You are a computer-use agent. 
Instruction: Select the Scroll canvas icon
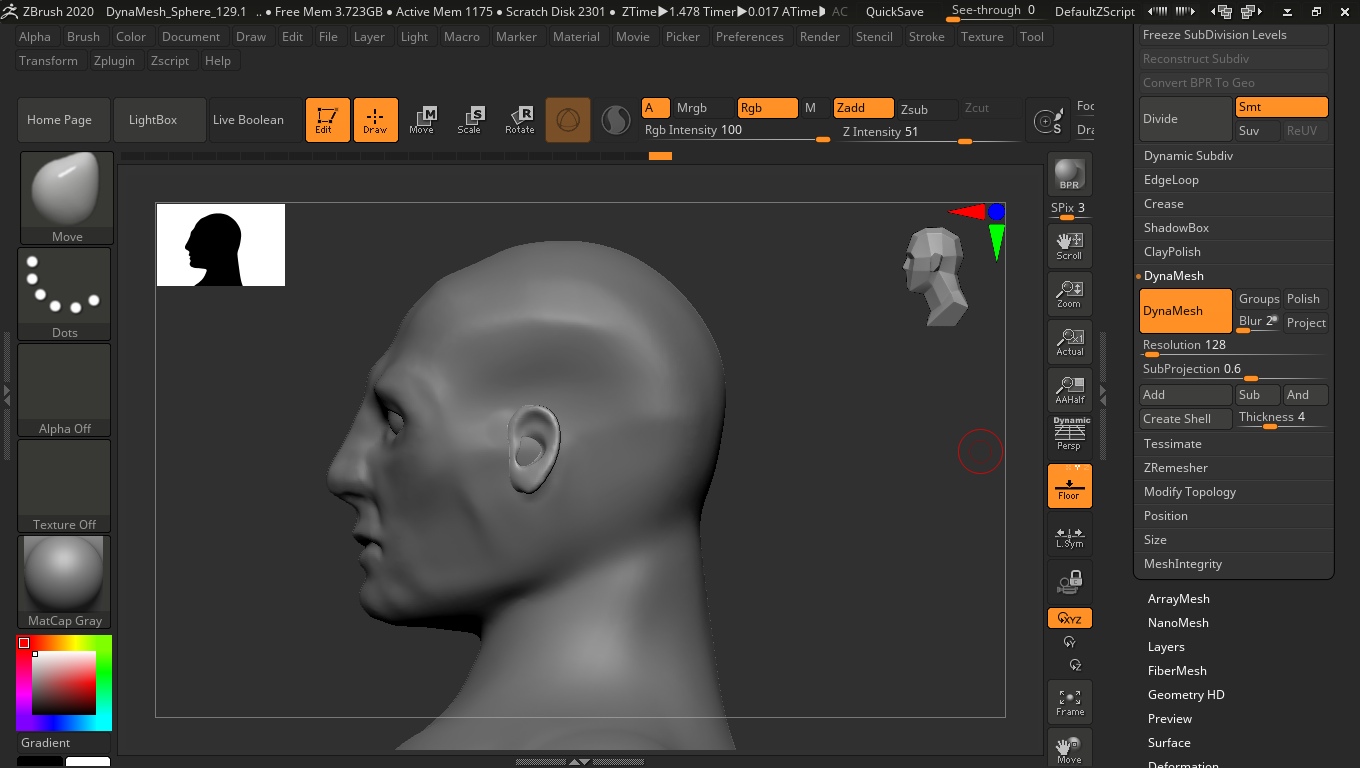[x=1069, y=245]
